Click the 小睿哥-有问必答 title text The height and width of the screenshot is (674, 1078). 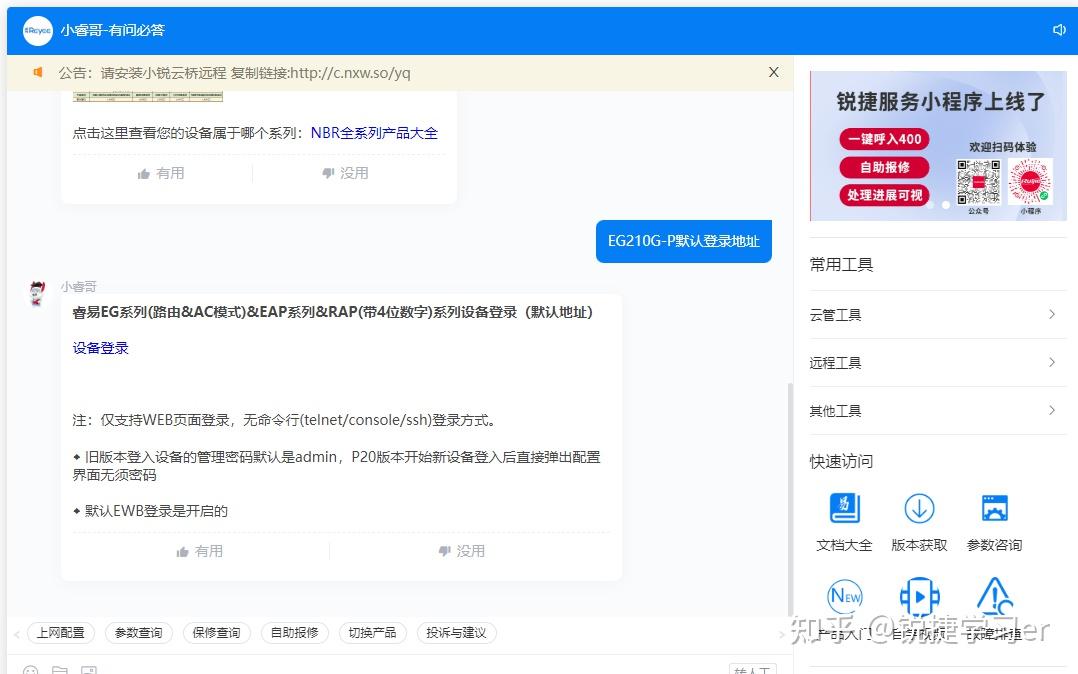113,30
